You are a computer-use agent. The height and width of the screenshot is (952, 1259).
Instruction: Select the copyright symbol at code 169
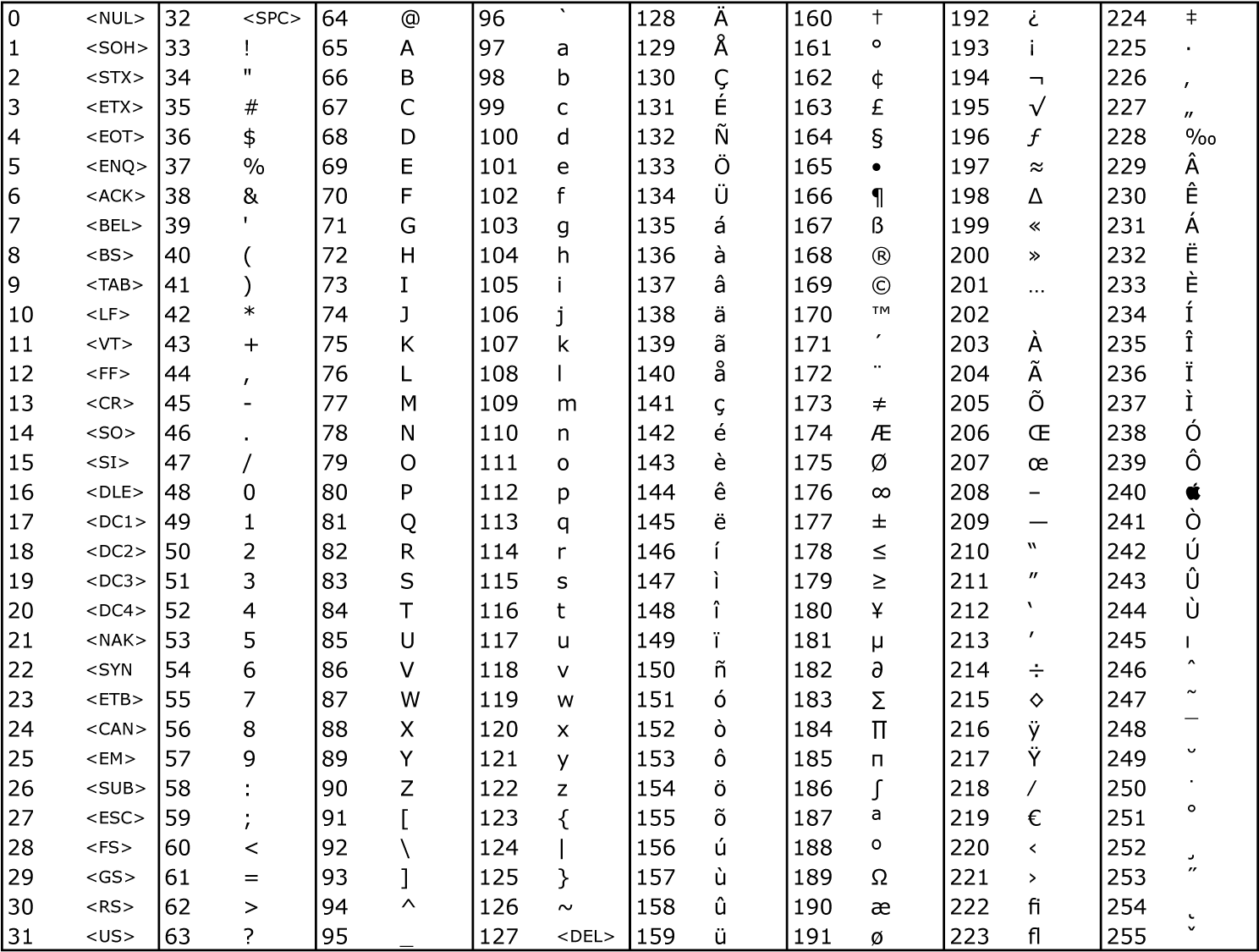pyautogui.click(x=880, y=286)
